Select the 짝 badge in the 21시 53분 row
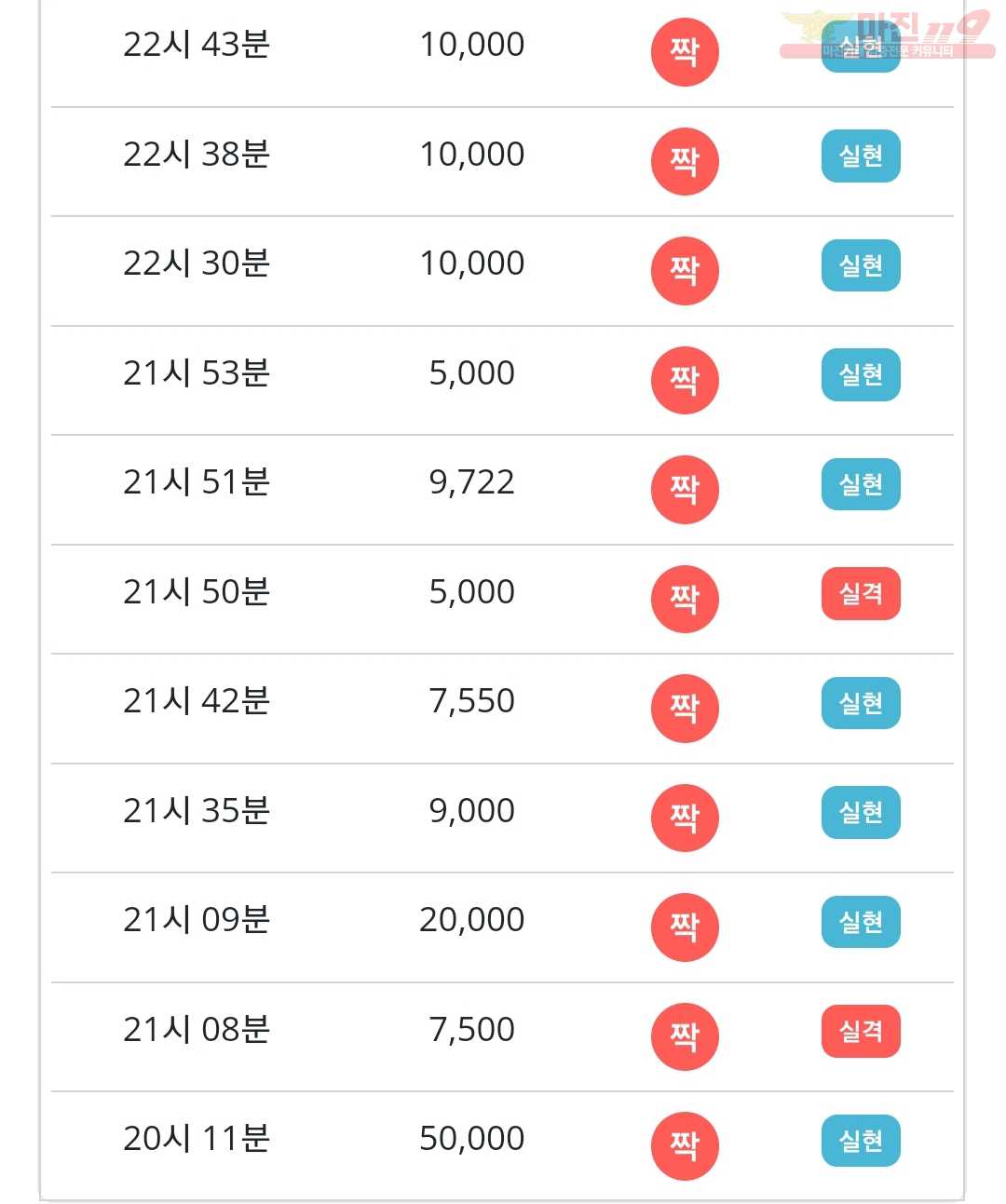The image size is (1006, 1204). coord(685,380)
